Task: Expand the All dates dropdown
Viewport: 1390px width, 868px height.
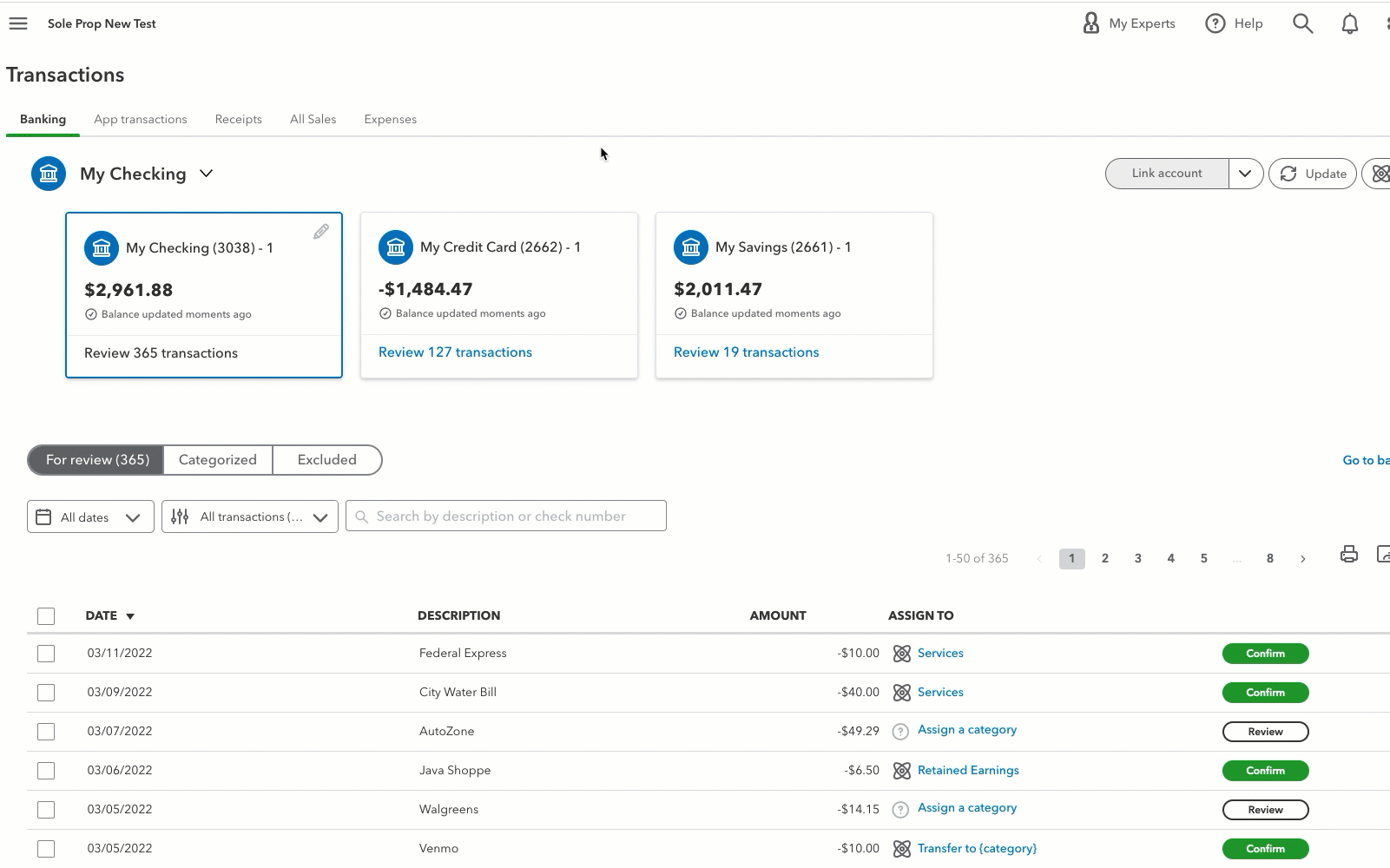Action: (89, 516)
